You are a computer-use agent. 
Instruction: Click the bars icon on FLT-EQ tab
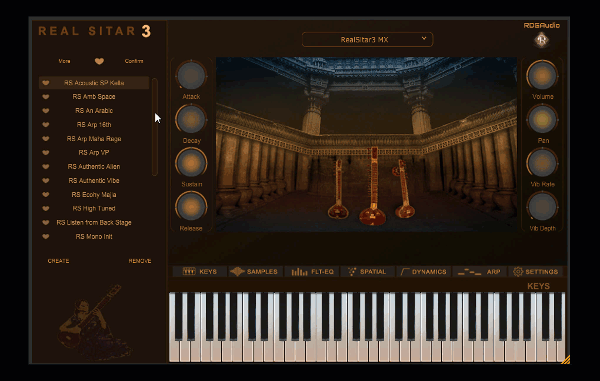[x=299, y=272]
